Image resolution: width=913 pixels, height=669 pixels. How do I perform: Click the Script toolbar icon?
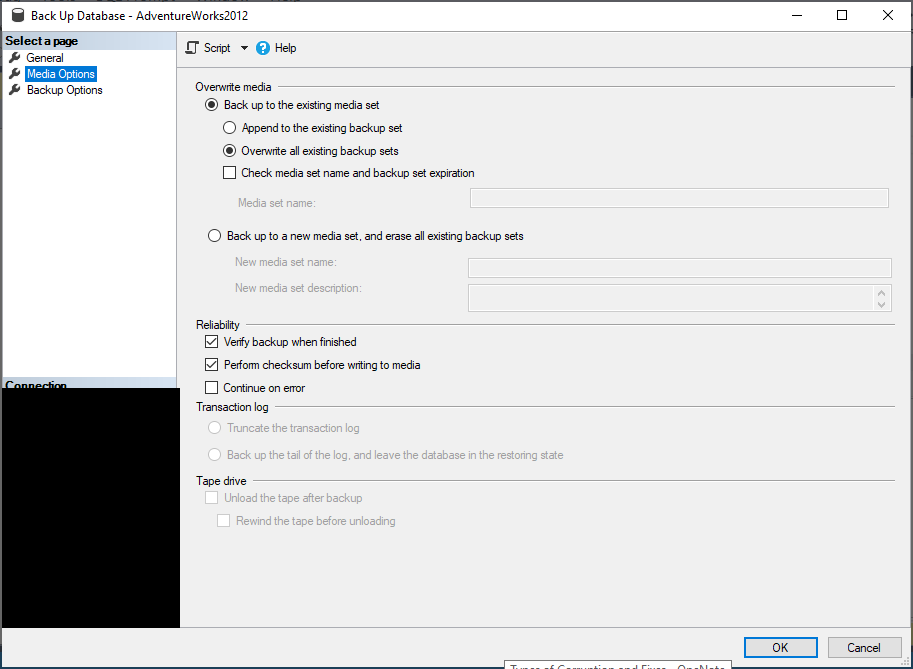coord(192,48)
